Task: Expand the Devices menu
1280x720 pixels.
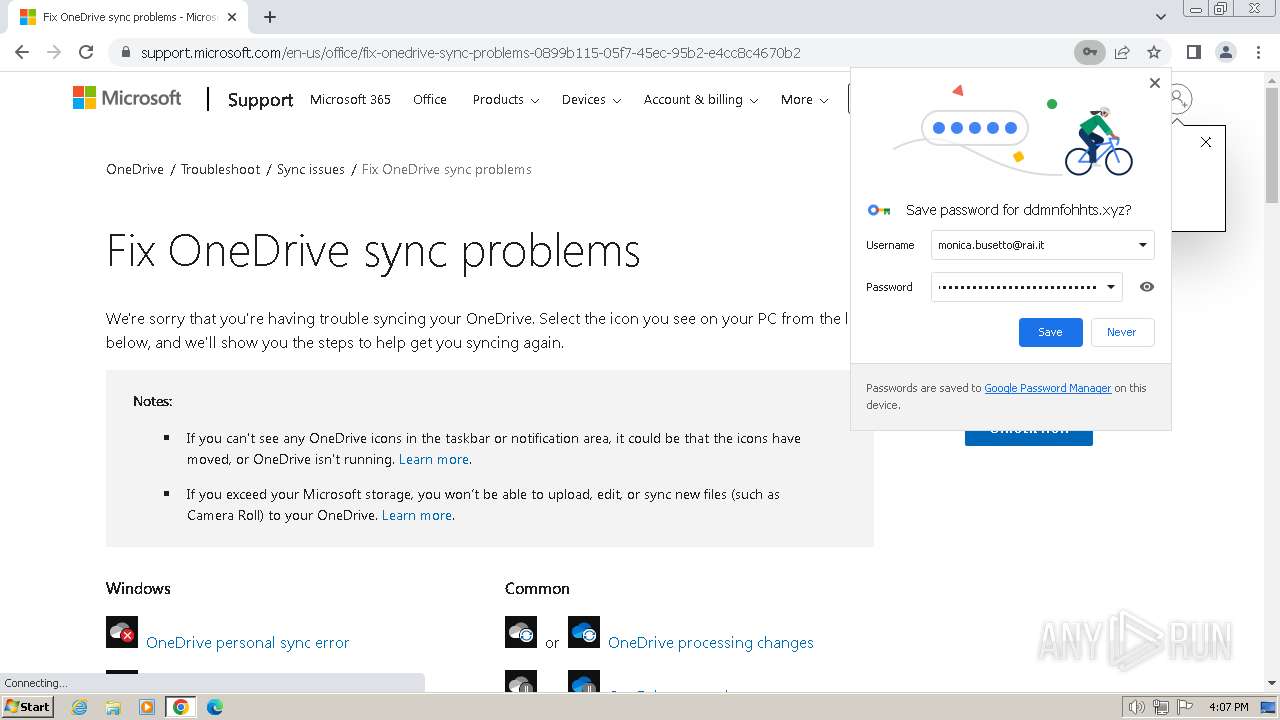Action: [591, 99]
